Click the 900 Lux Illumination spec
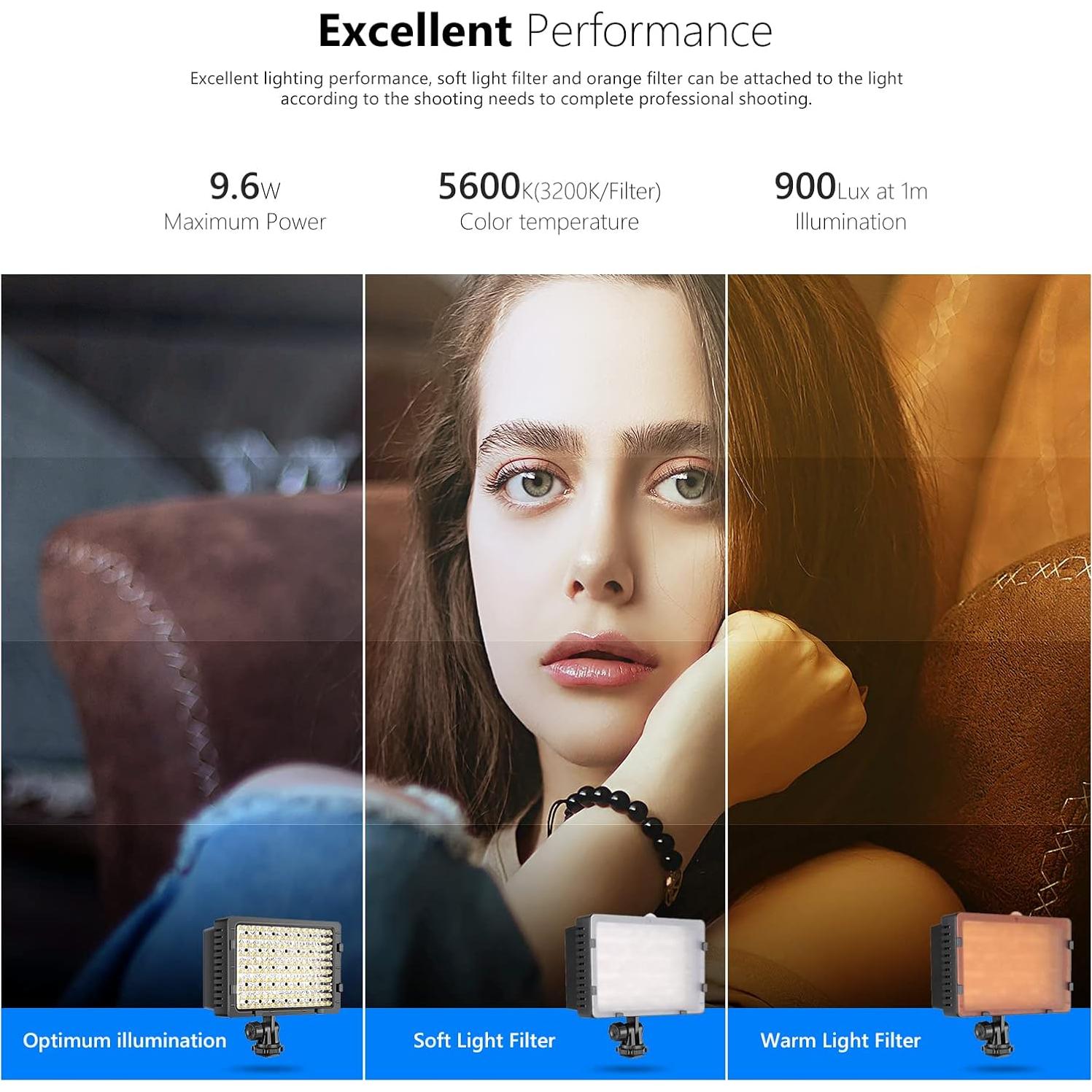The image size is (1092, 1092). (x=851, y=201)
